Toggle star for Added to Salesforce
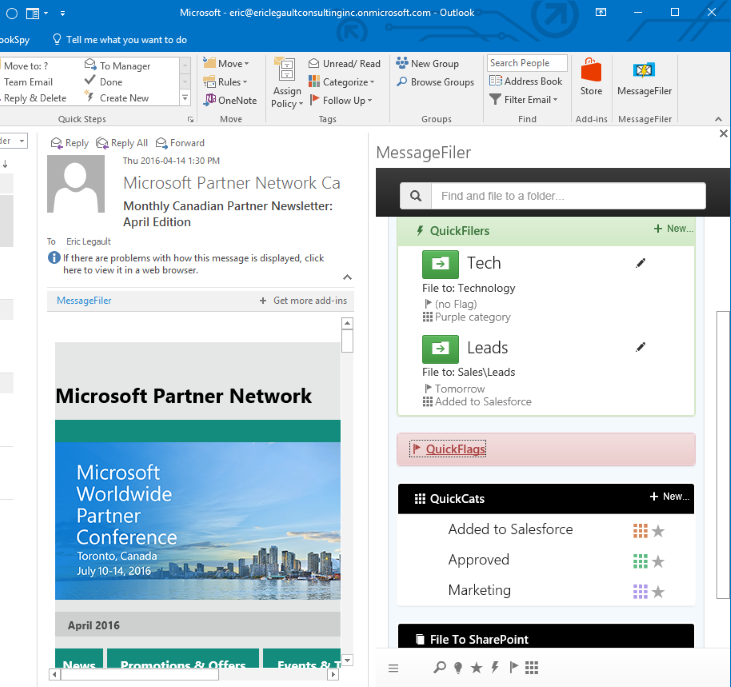The height and width of the screenshot is (687, 731). coord(658,530)
